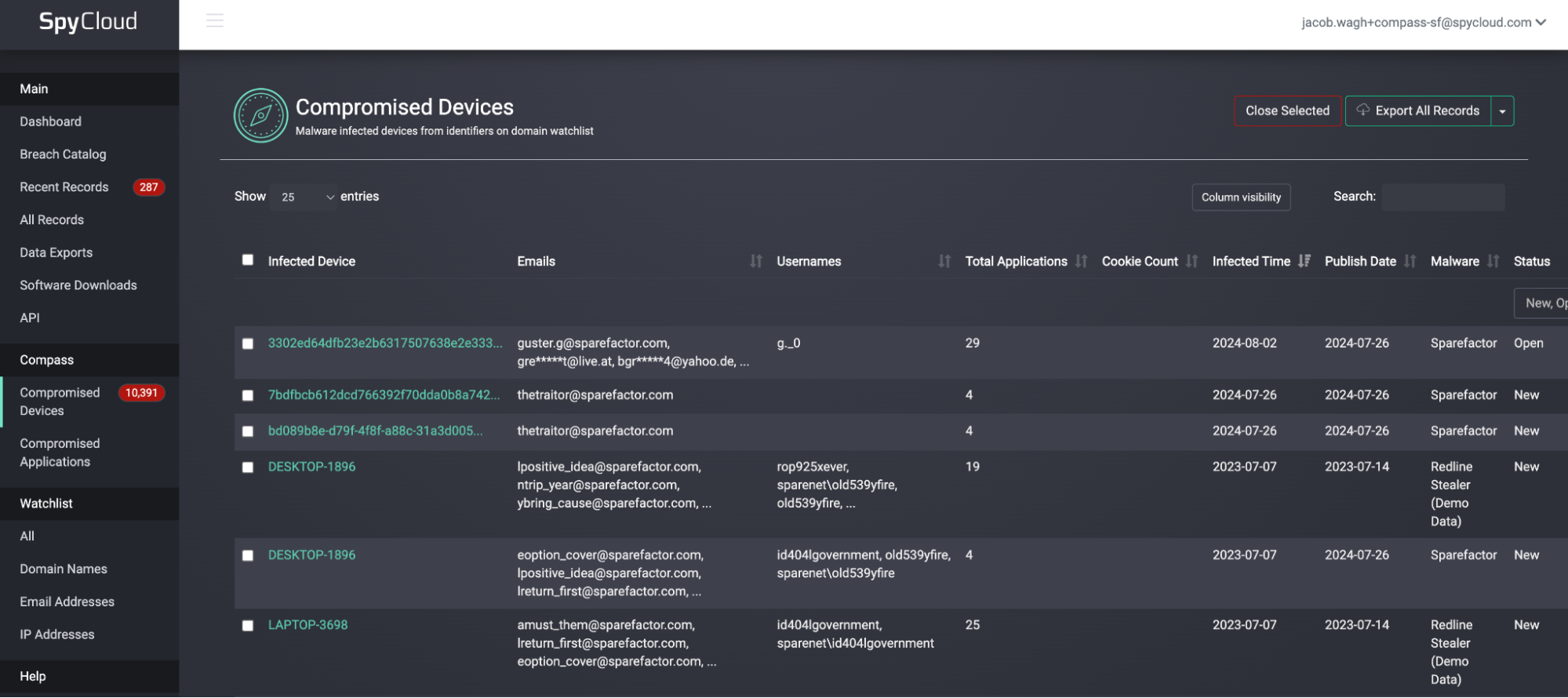Sort by Cookie Count column arrows
The width and height of the screenshot is (1568, 698).
pos(1192,261)
